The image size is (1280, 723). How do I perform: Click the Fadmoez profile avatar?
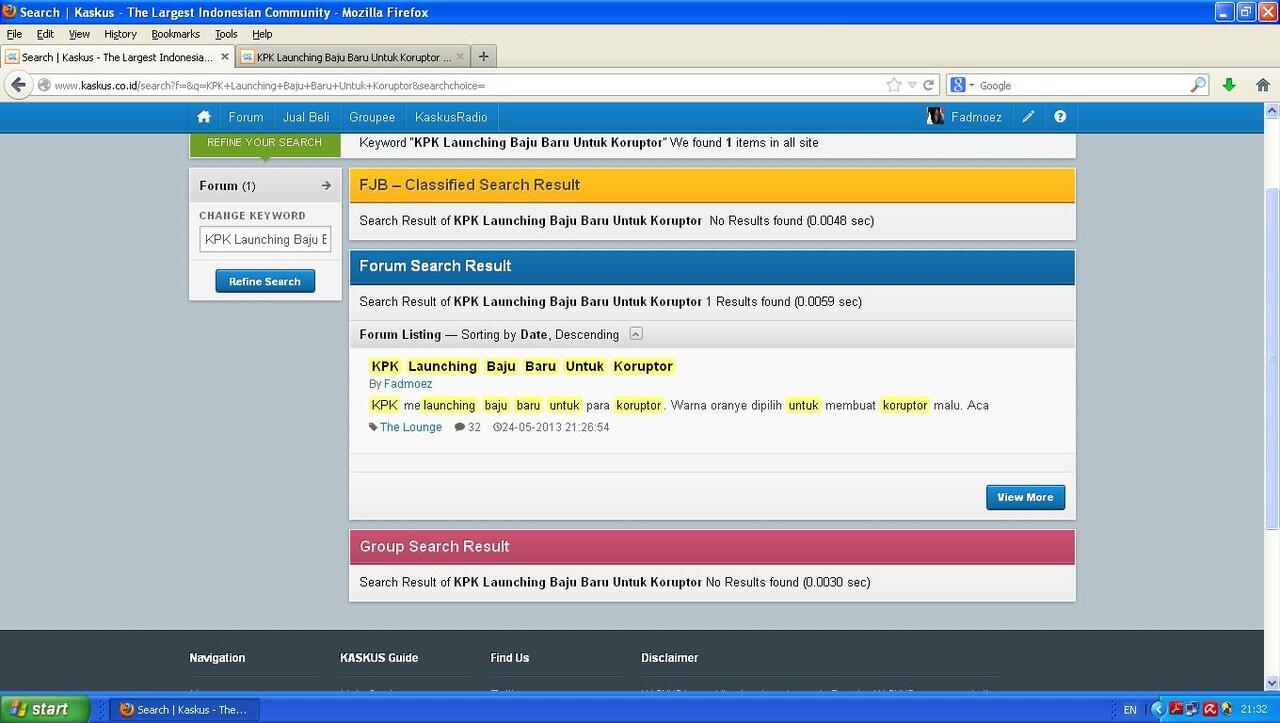click(935, 117)
